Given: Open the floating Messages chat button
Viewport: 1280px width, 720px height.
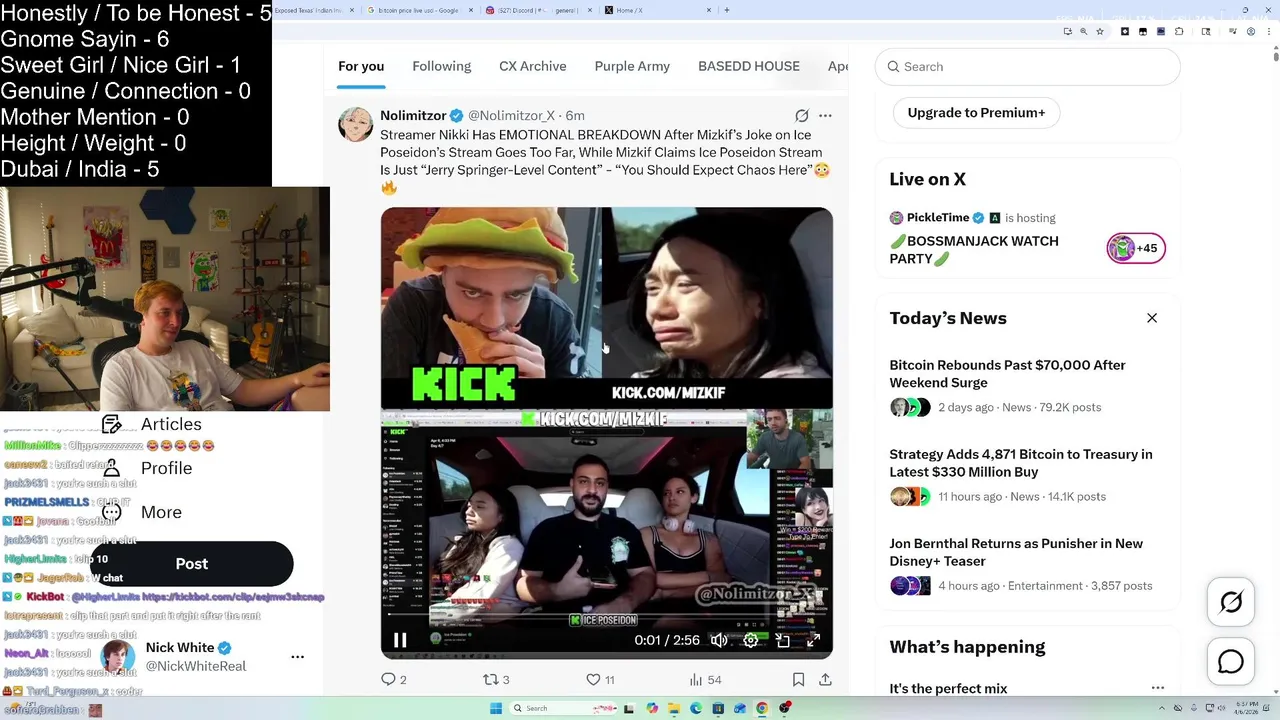Looking at the screenshot, I should (x=1231, y=662).
